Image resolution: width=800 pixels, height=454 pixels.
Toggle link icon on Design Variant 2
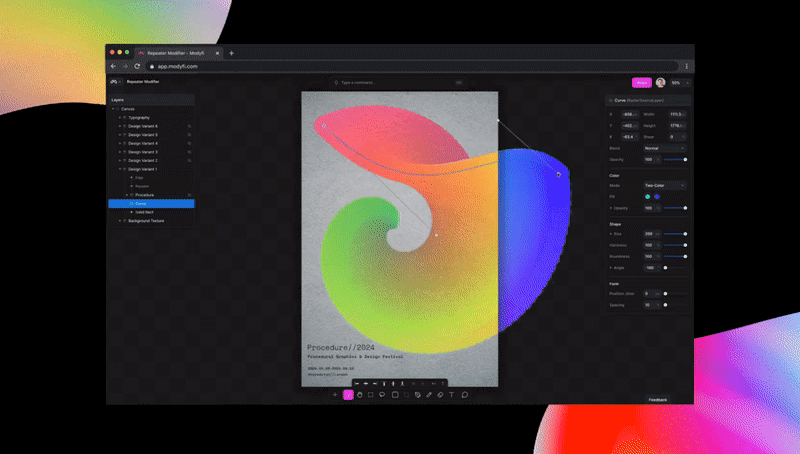pyautogui.click(x=189, y=161)
